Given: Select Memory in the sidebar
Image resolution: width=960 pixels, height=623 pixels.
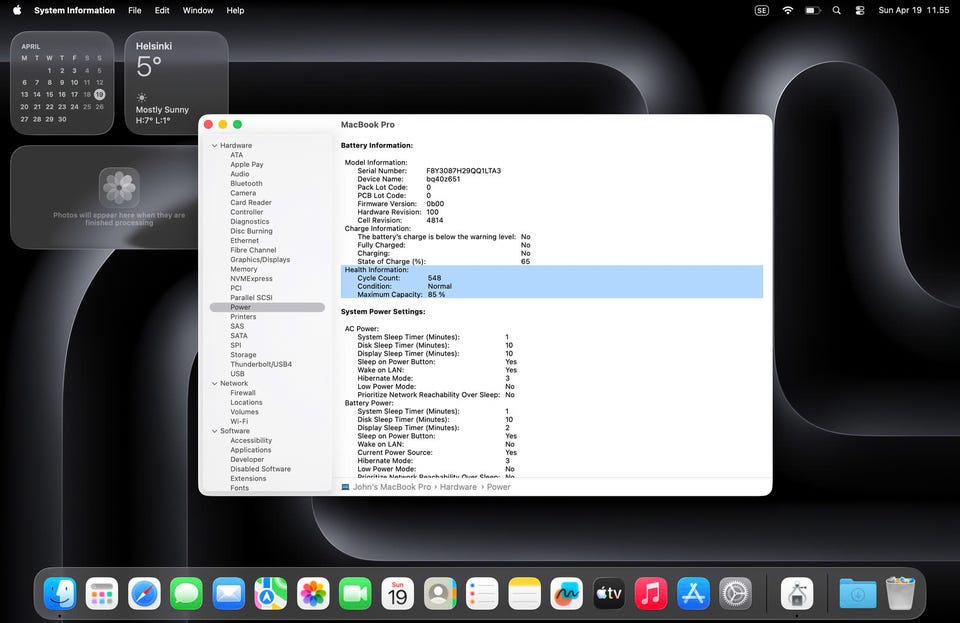Looking at the screenshot, I should [x=244, y=269].
